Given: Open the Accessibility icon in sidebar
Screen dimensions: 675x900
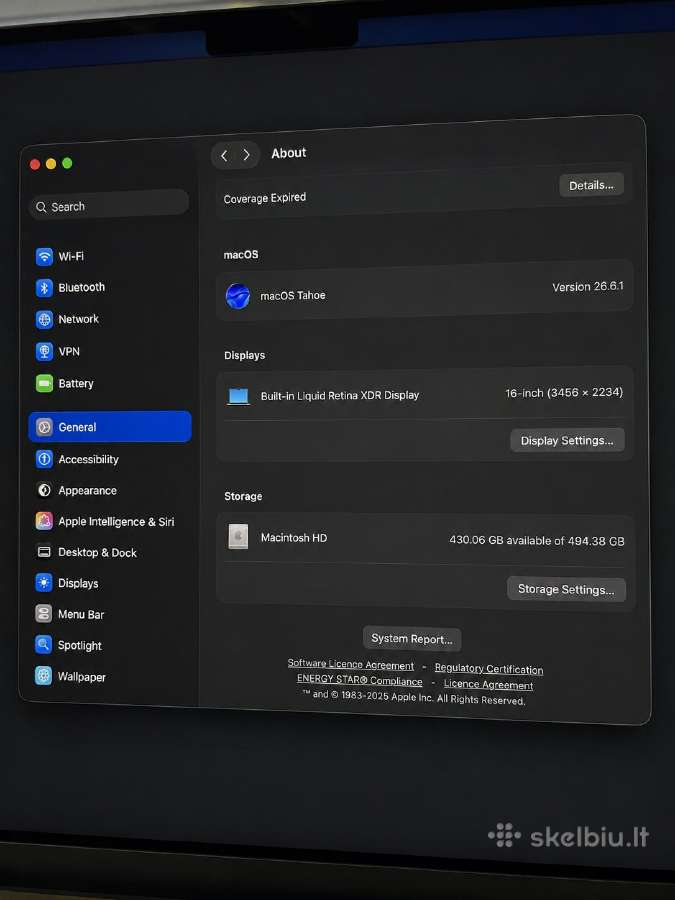Looking at the screenshot, I should pyautogui.click(x=44, y=459).
